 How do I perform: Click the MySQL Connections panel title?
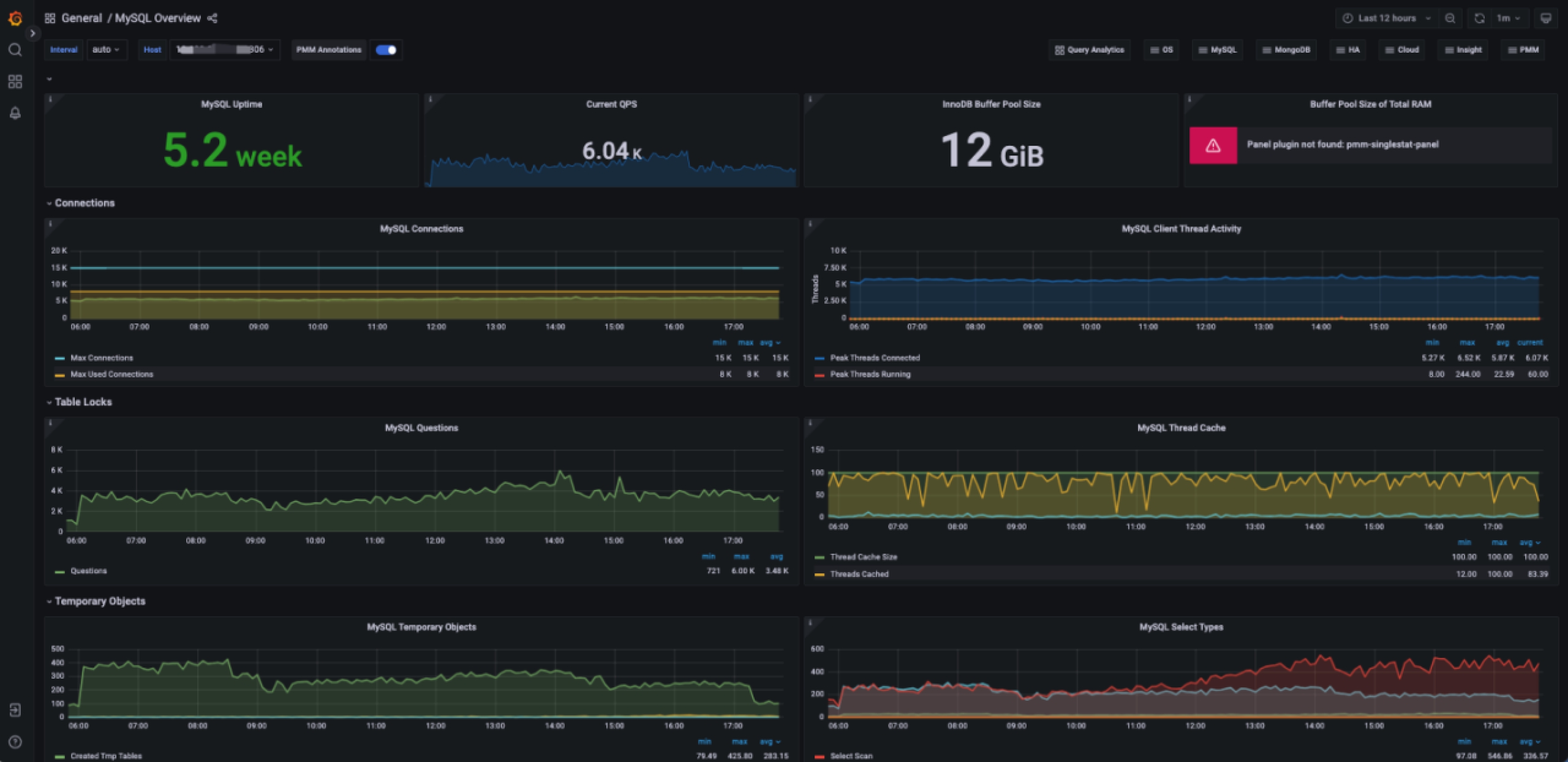[421, 228]
